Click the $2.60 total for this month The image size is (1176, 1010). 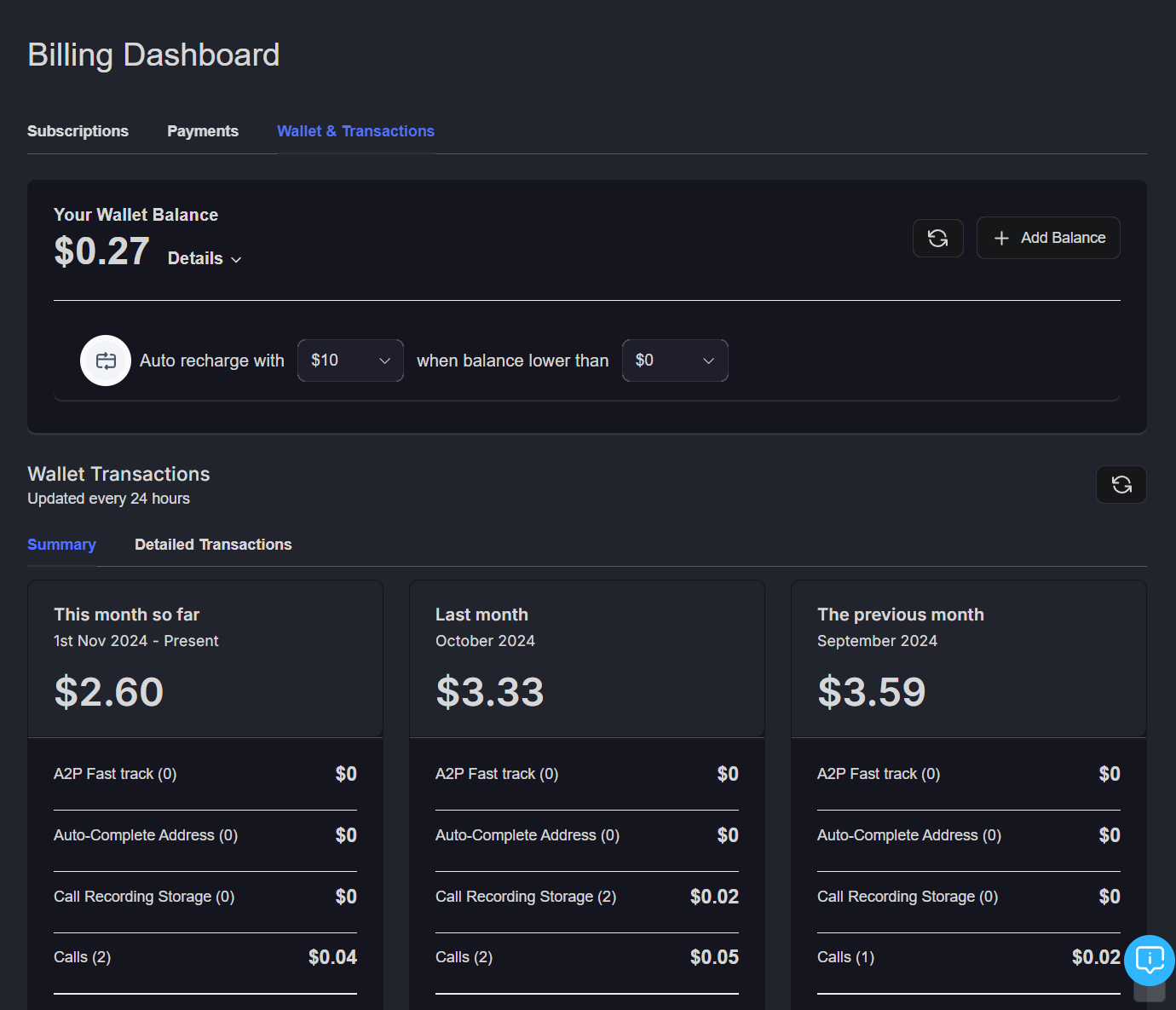109,692
